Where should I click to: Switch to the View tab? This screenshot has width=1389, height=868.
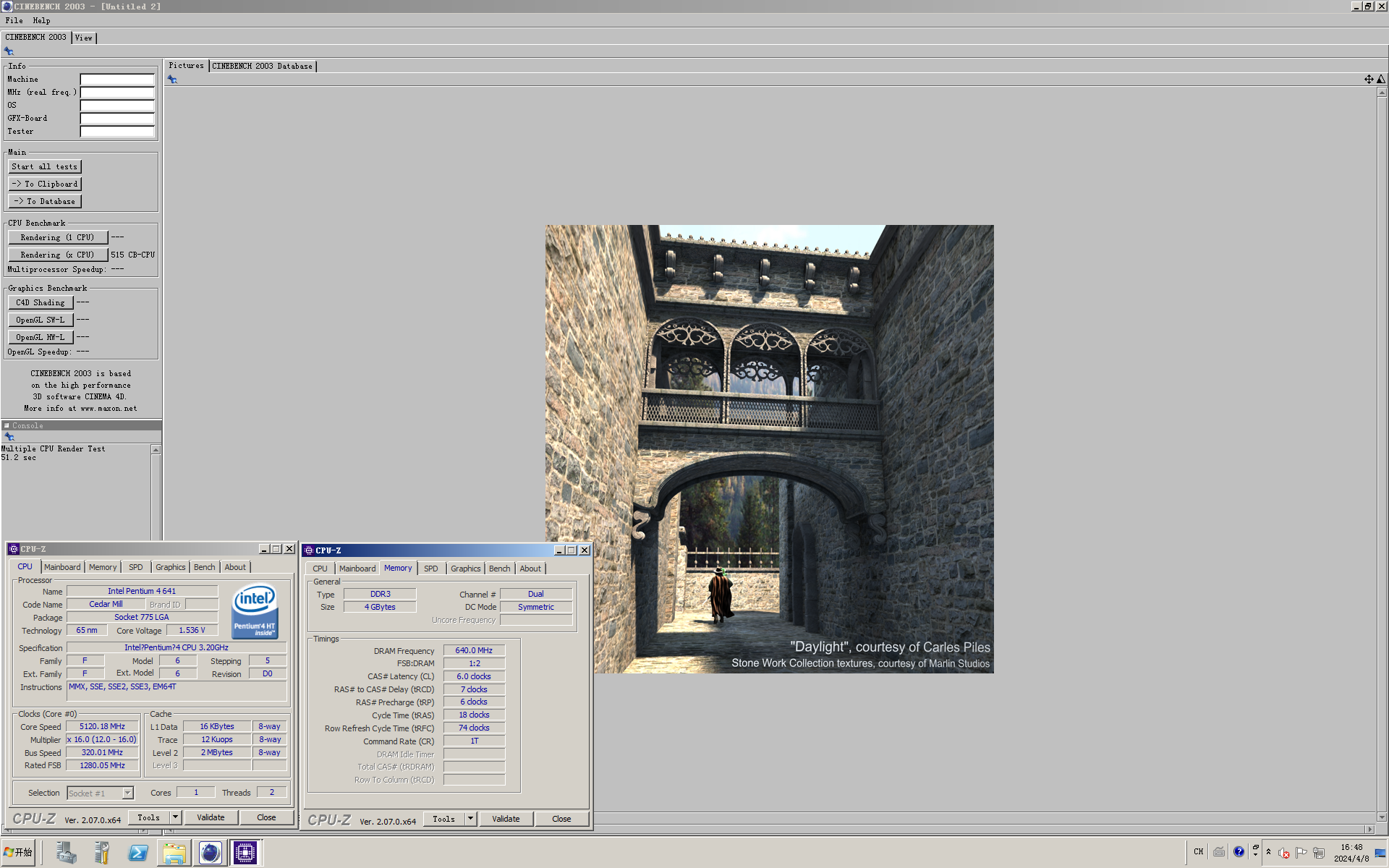point(84,38)
